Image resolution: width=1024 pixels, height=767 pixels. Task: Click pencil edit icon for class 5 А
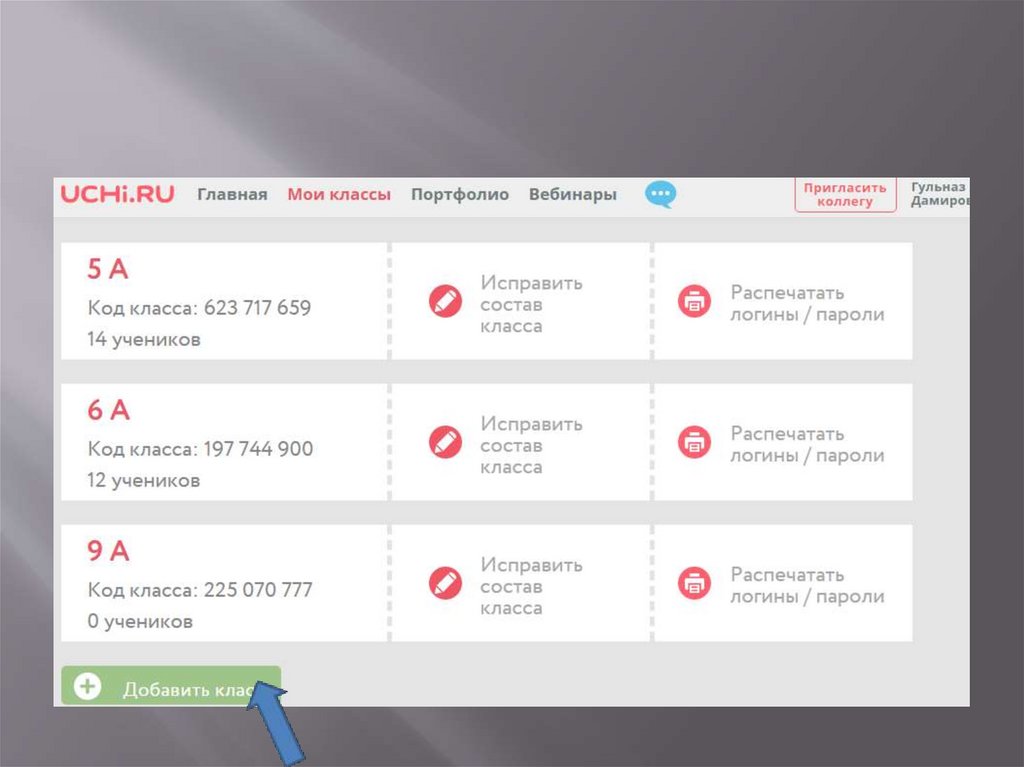[x=445, y=301]
